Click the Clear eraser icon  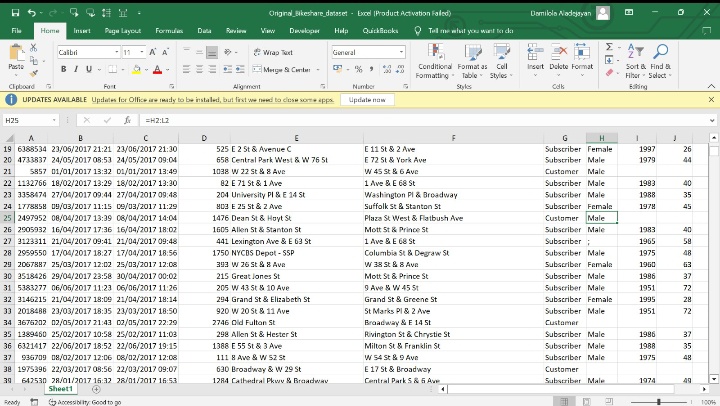click(609, 73)
